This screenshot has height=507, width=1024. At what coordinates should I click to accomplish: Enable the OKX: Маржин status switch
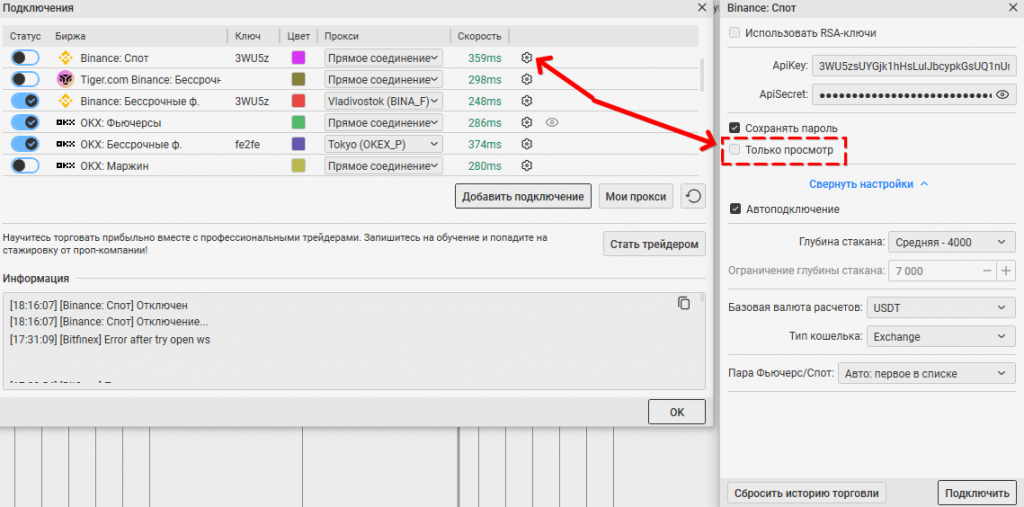coord(25,165)
